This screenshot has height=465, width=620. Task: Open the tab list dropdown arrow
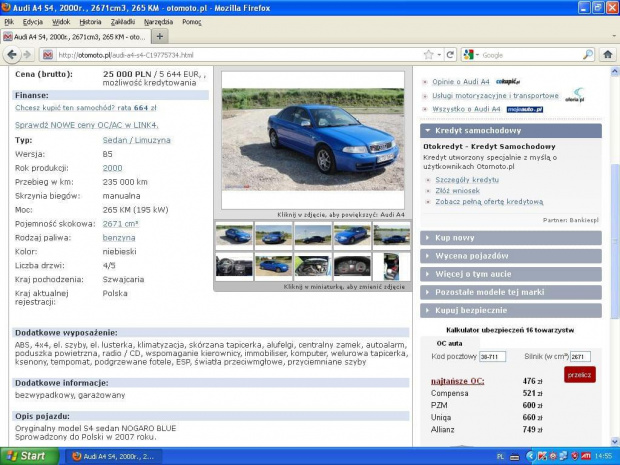(614, 36)
